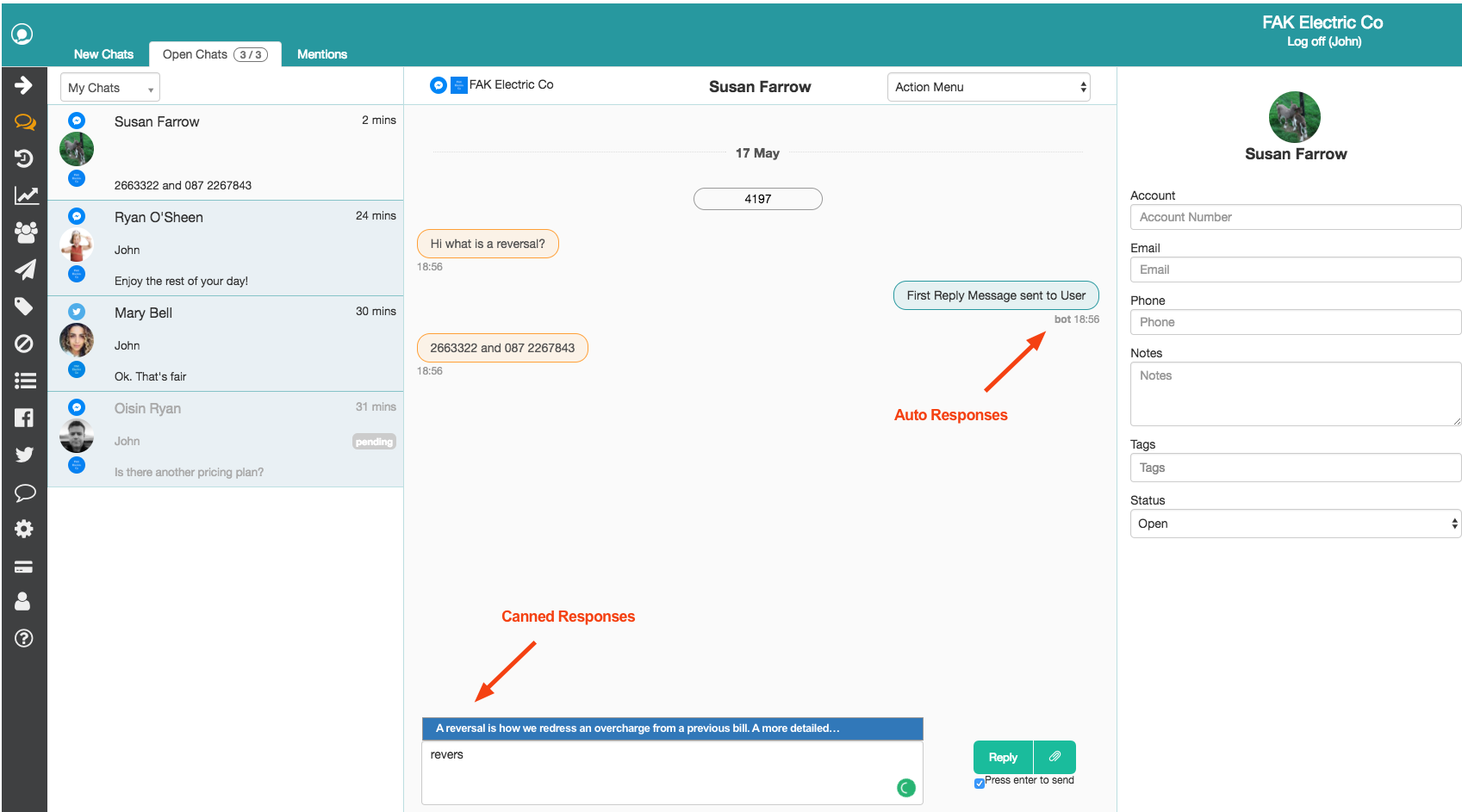The width and height of the screenshot is (1462, 812).
Task: Click Messenger icon beside FAK Electric Co header
Action: [x=439, y=85]
